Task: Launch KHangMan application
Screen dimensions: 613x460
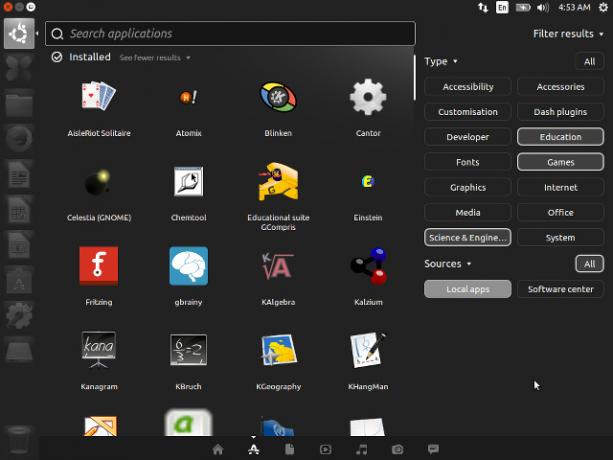Action: (368, 350)
